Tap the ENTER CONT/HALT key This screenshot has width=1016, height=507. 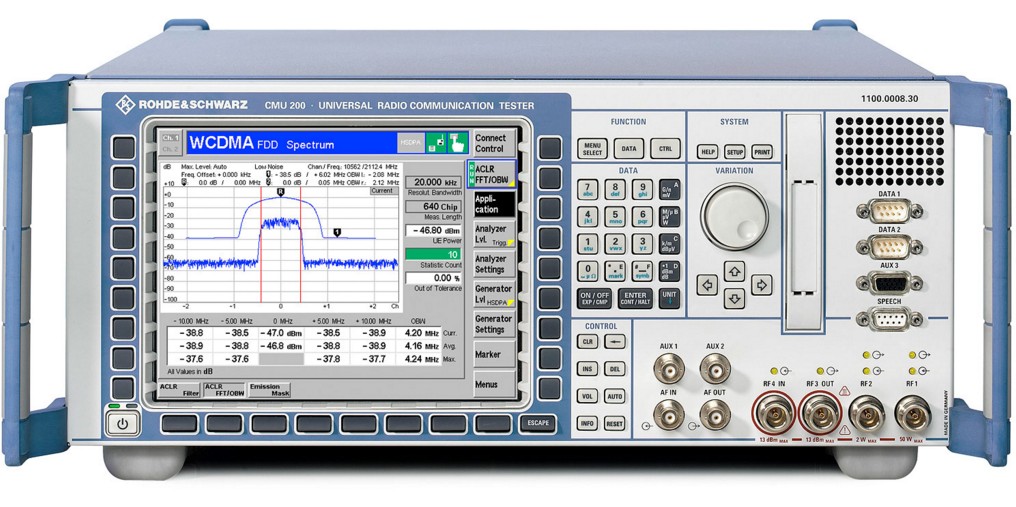[635, 298]
